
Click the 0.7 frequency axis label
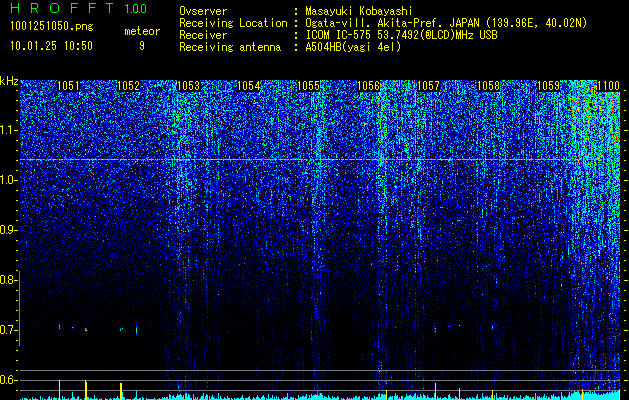coord(8,330)
